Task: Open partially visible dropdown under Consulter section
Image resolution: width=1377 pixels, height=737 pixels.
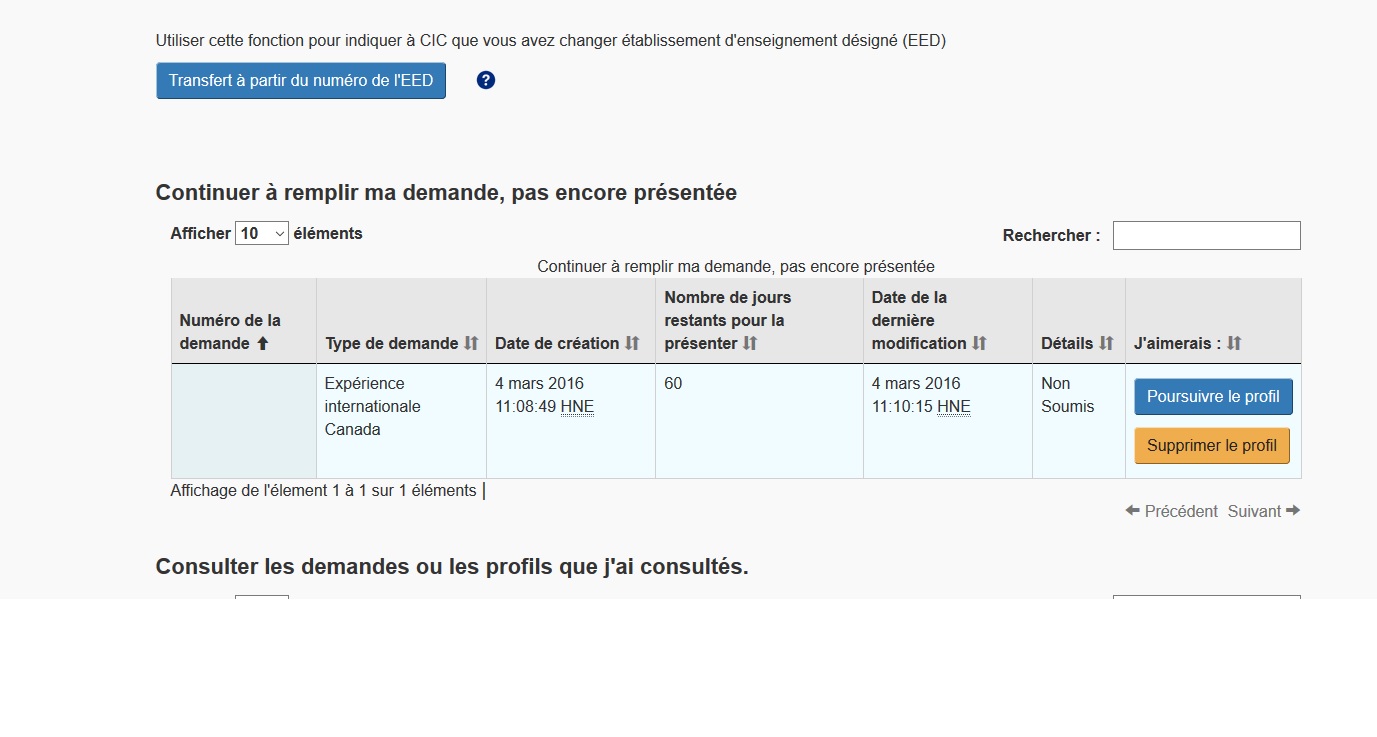Action: pos(262,598)
